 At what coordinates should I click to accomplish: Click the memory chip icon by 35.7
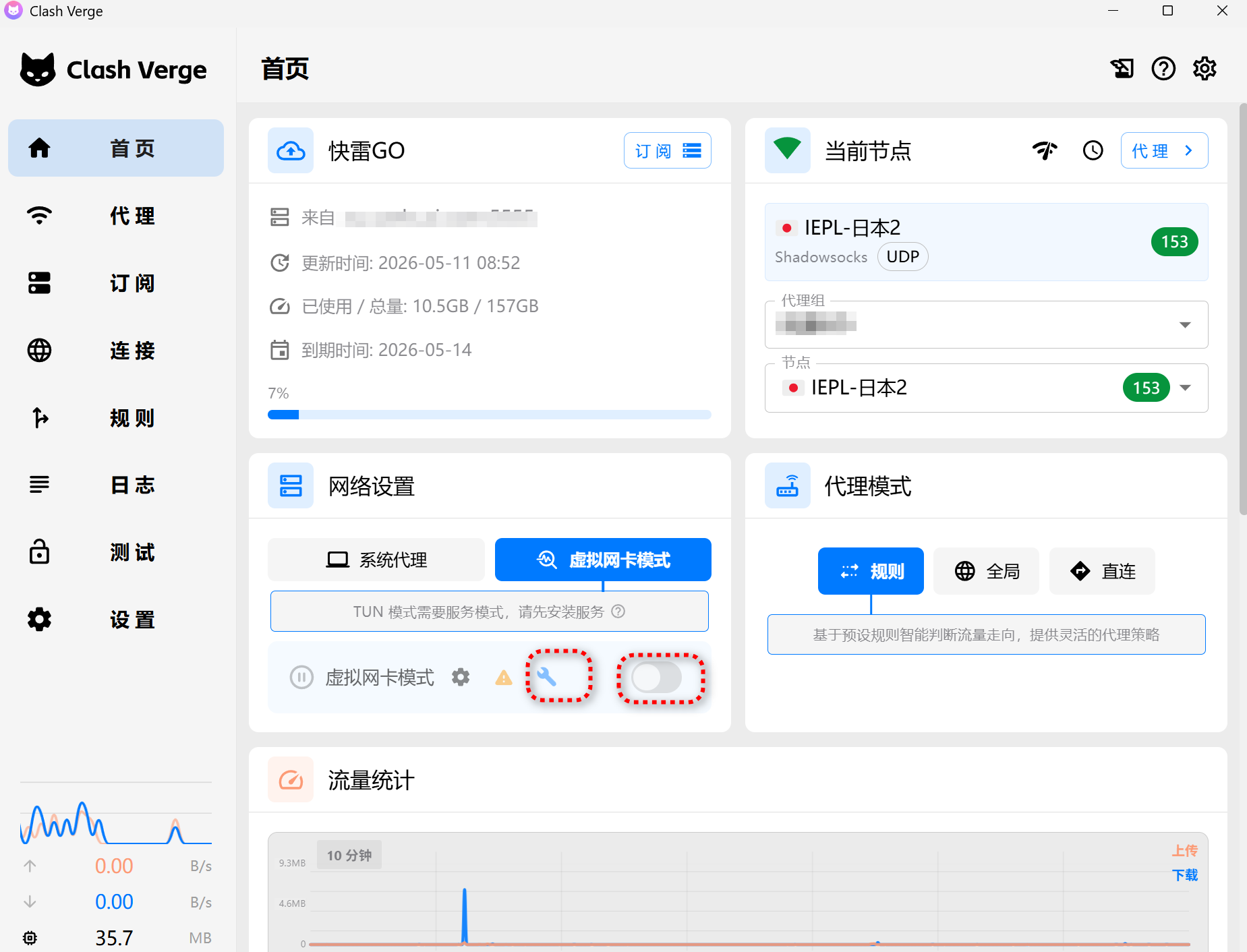(30, 938)
